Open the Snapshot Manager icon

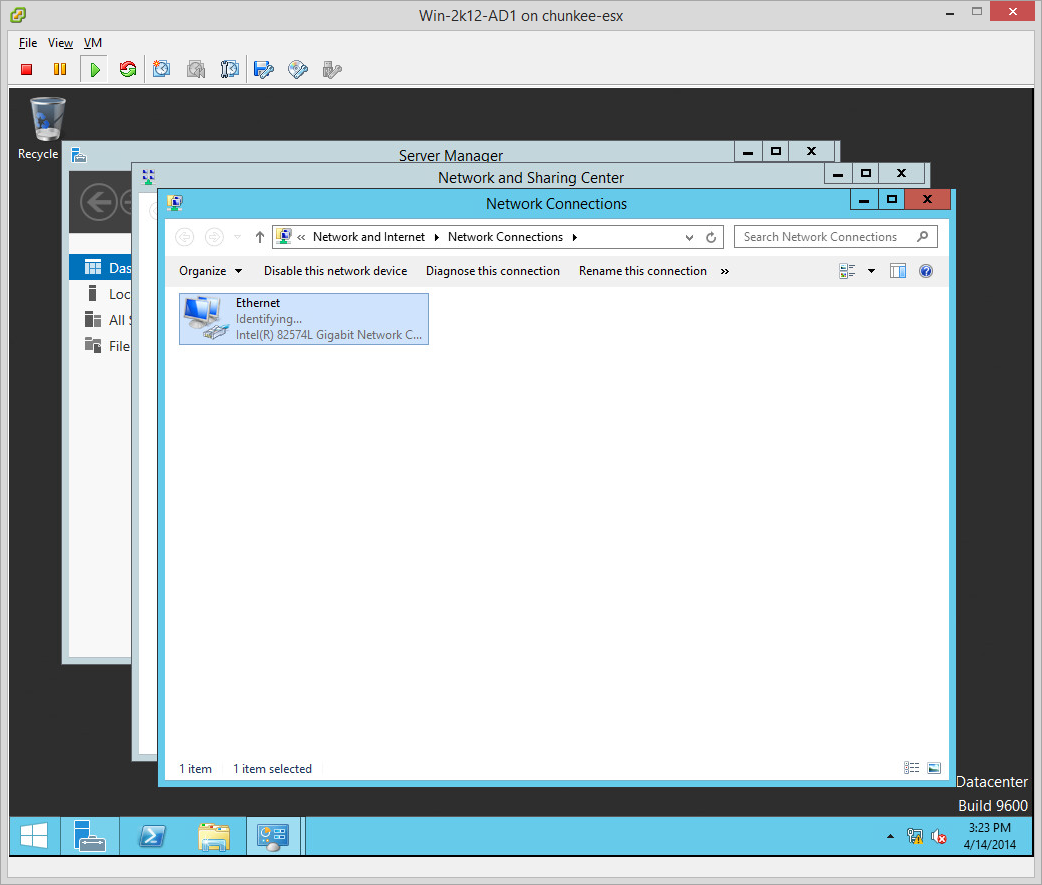pos(229,69)
